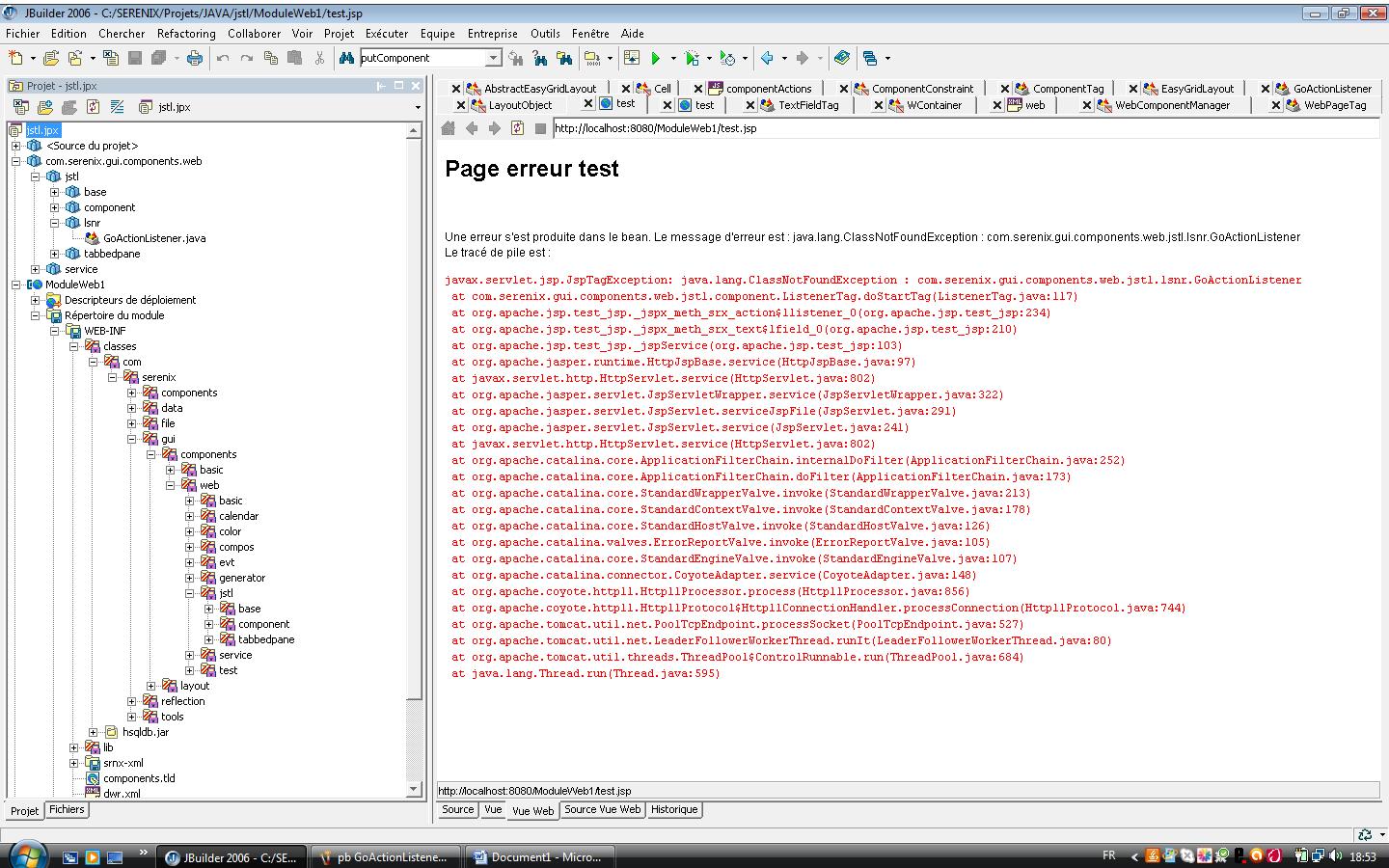Open the Exécuter menu

click(387, 34)
